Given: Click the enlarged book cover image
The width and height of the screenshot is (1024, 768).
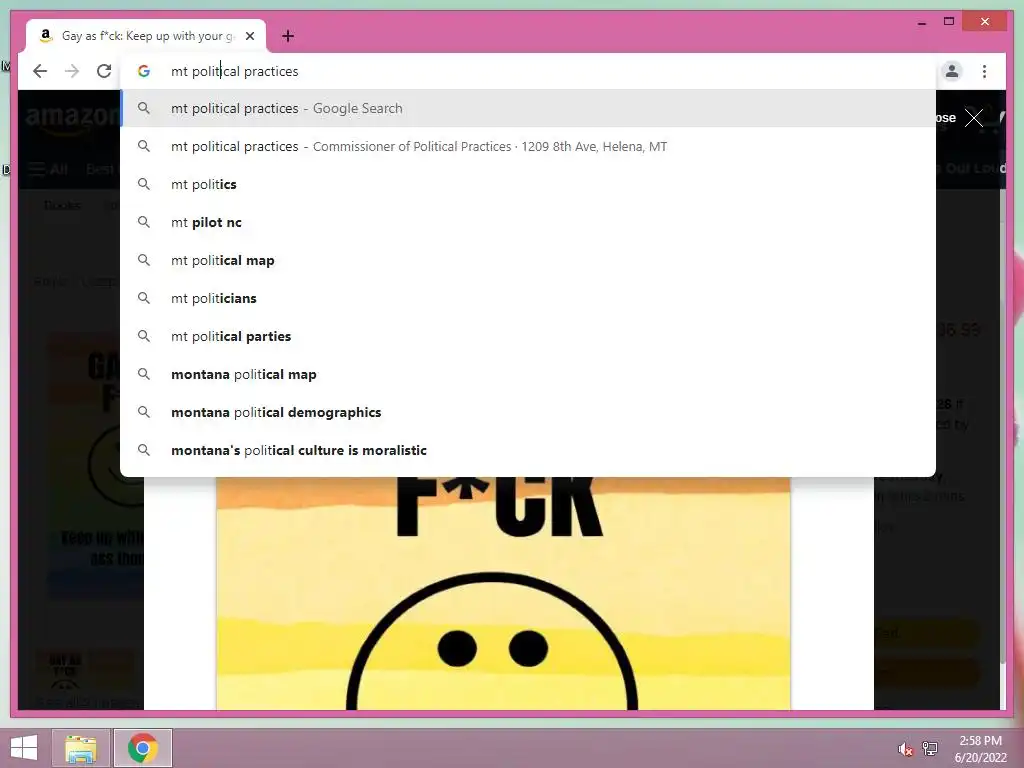Looking at the screenshot, I should pos(503,593).
